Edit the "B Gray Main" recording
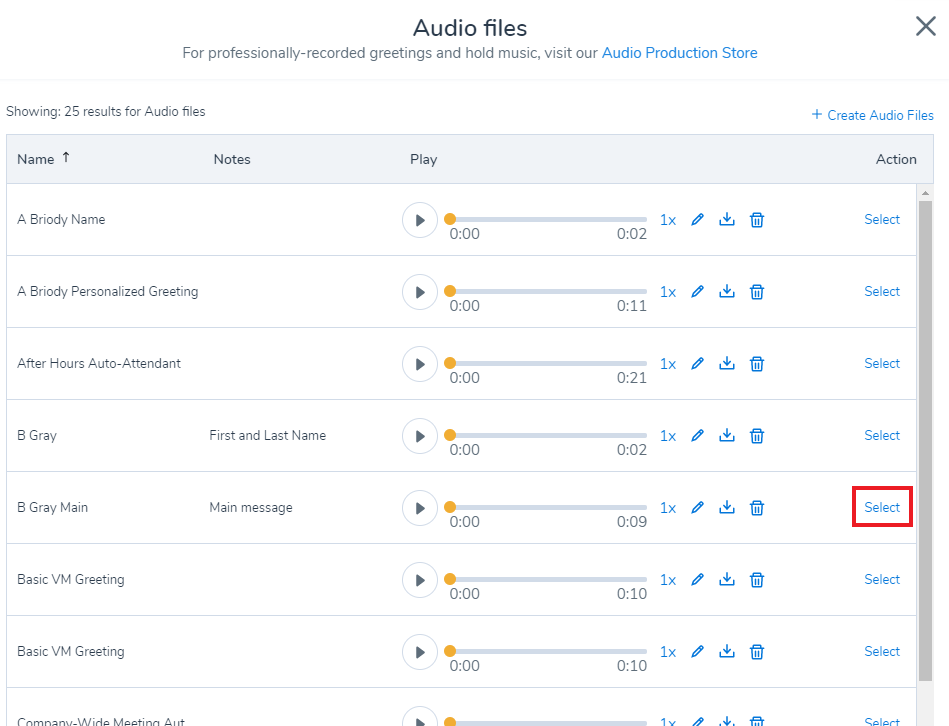949x726 pixels. [697, 507]
